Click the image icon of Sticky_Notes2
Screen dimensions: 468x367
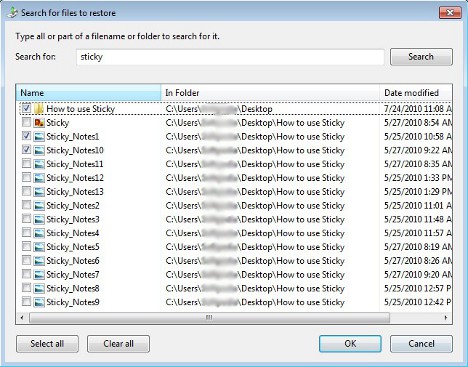[39, 206]
